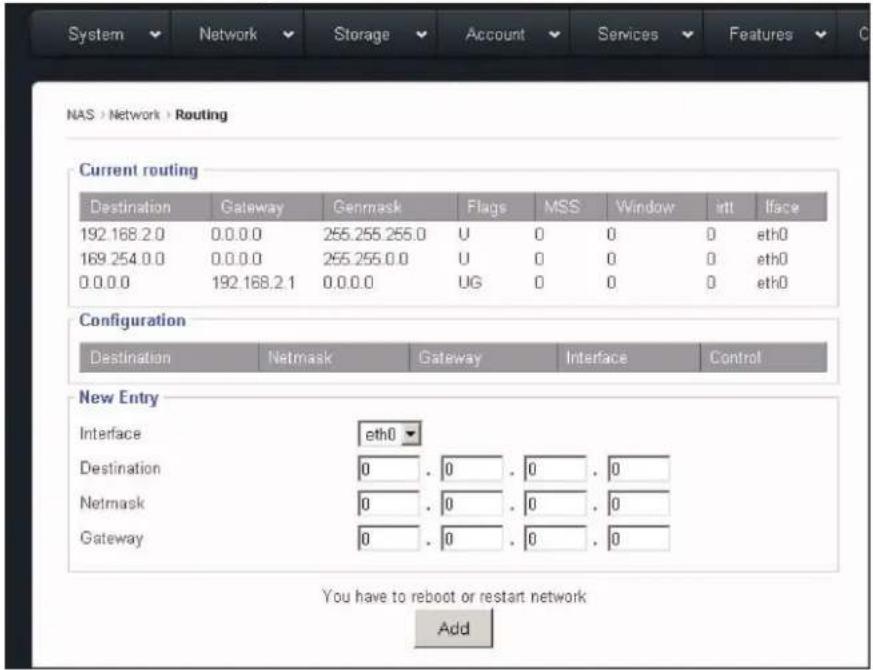
Task: Click Netmask column header in Configuration
Action: 333,358
